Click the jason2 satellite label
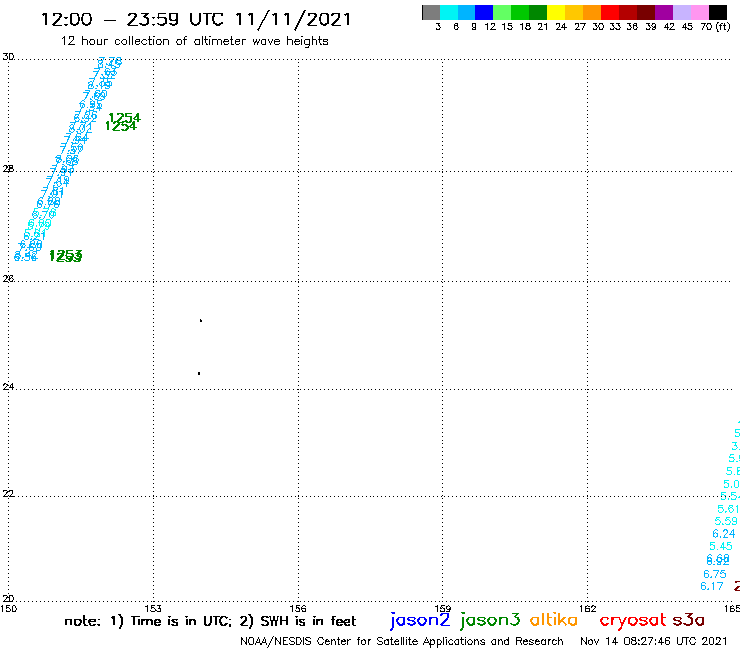Viewport: 740px width, 650px height. [420, 620]
